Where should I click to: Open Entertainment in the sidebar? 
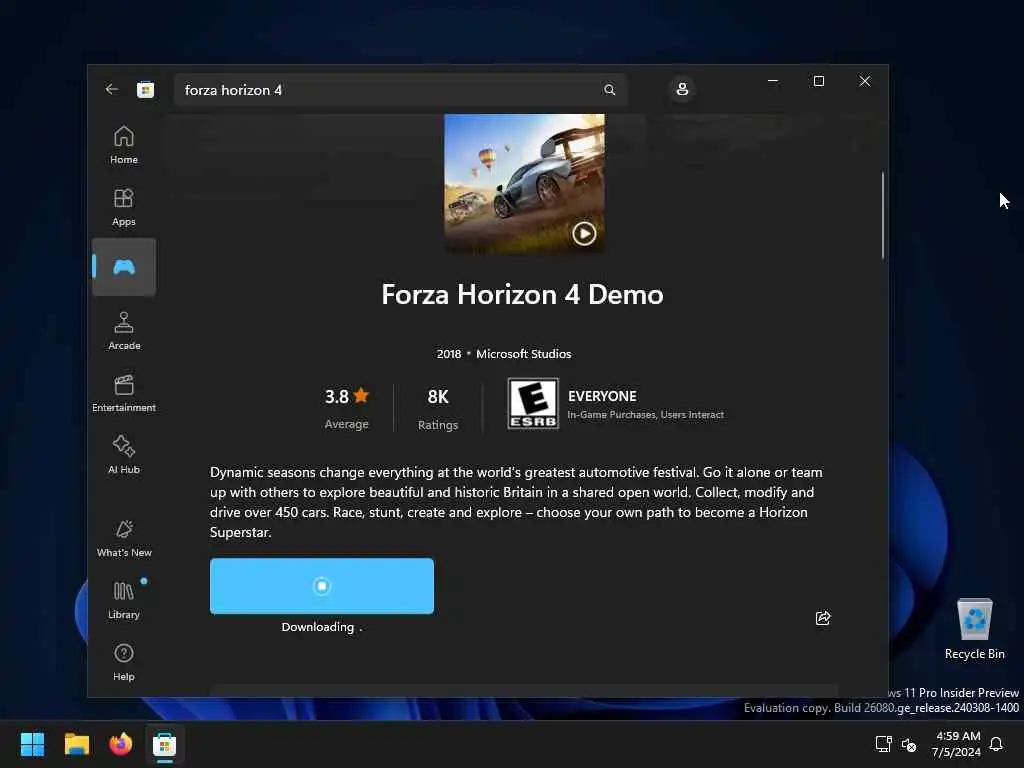click(124, 393)
